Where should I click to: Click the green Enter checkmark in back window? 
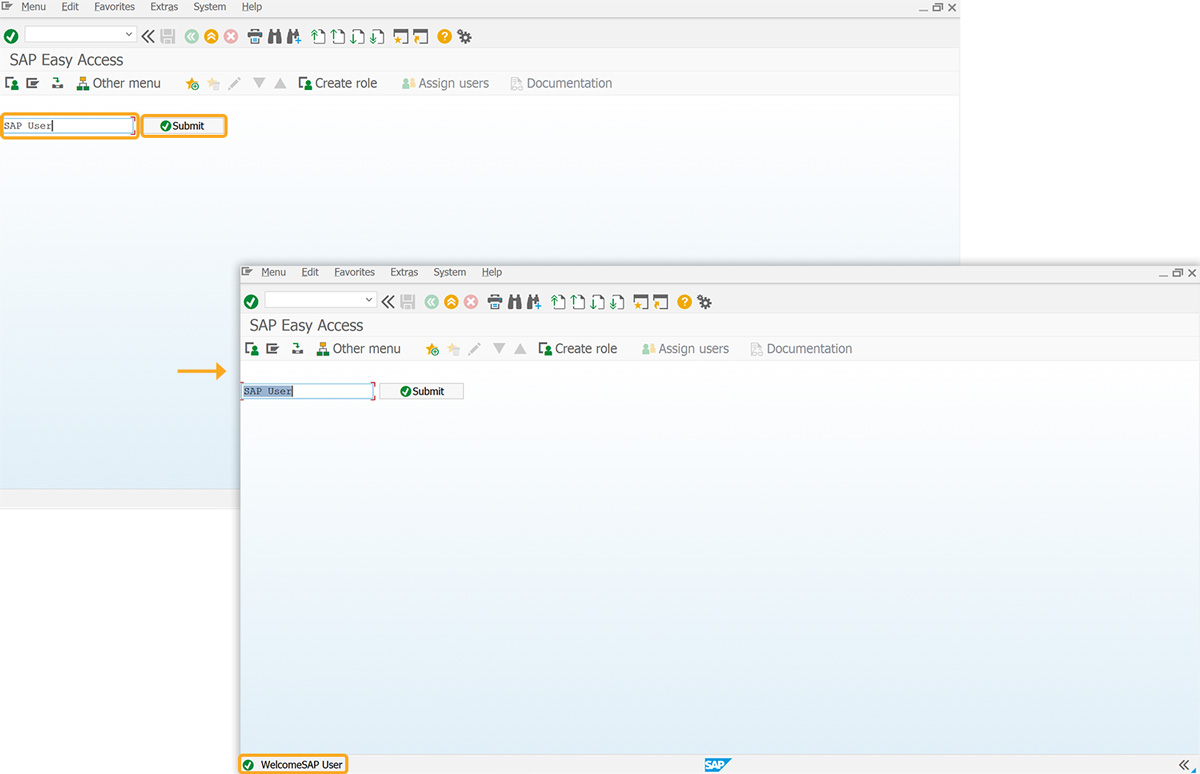pos(11,36)
